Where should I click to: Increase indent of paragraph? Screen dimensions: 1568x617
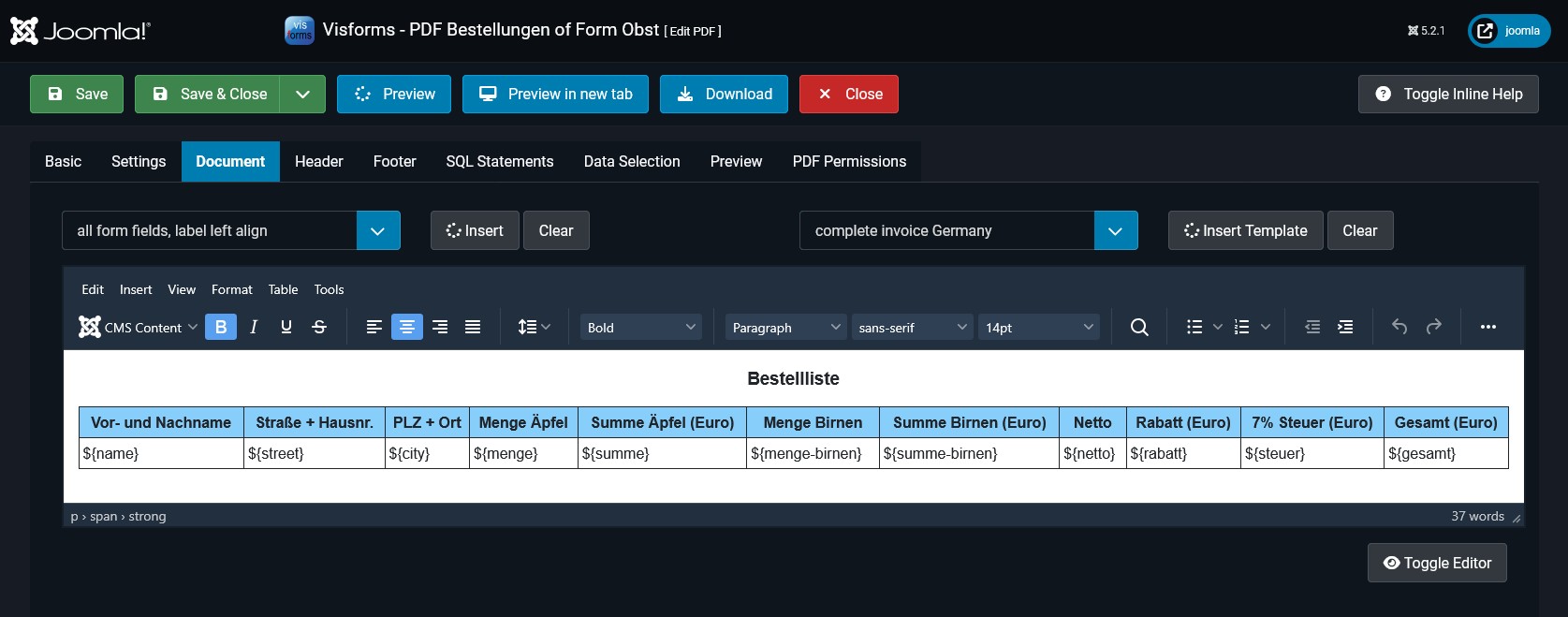click(1345, 327)
